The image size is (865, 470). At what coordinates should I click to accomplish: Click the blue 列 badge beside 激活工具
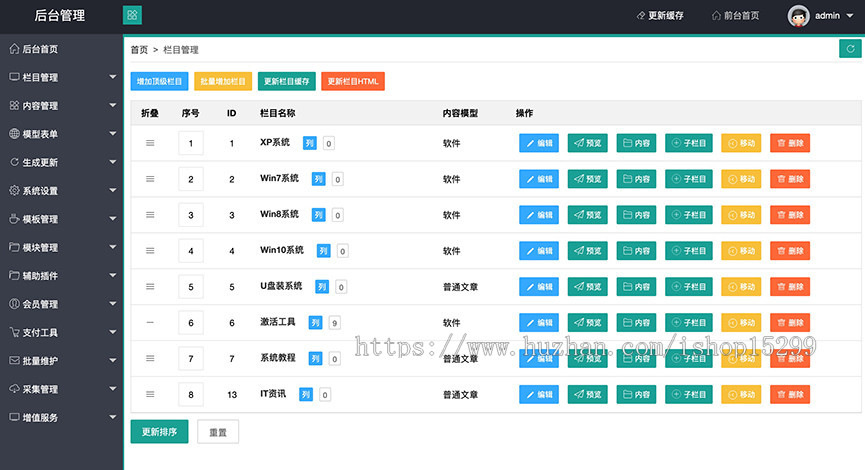[315, 323]
